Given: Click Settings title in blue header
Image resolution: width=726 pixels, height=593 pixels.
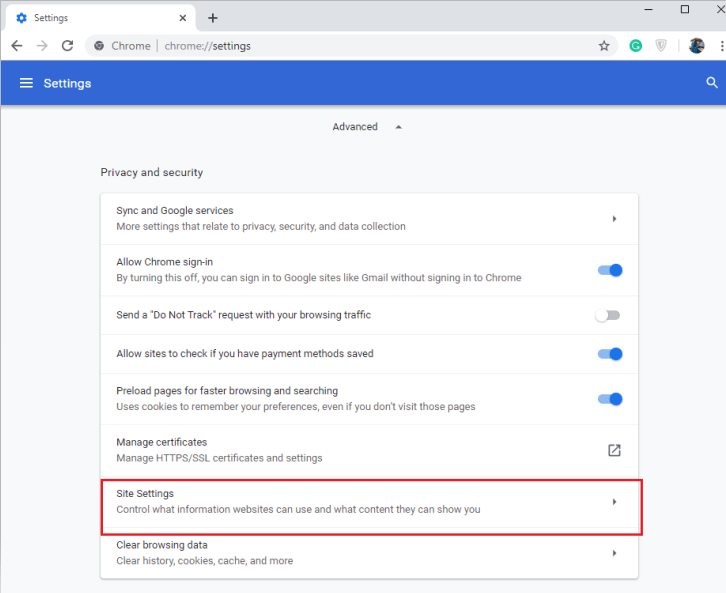Looking at the screenshot, I should click(x=67, y=83).
